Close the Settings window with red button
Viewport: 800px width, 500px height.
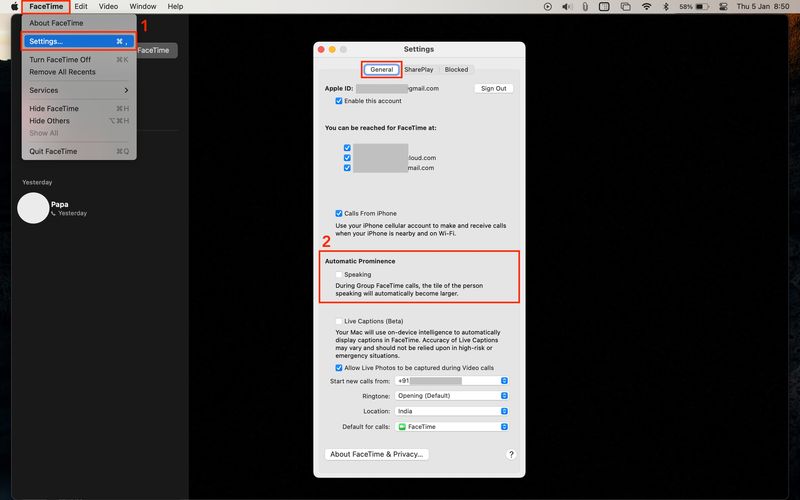point(321,49)
